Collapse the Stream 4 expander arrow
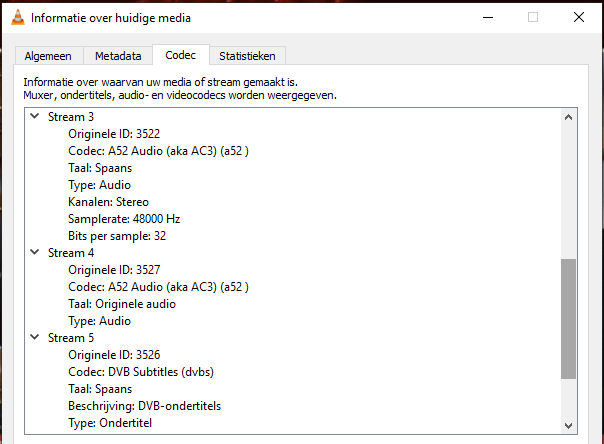 35,253
